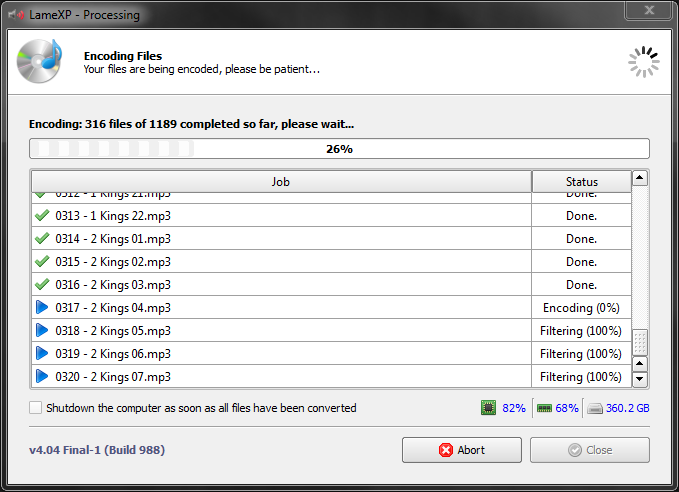Viewport: 679px width, 492px height.
Task: Click the CPU usage chip icon
Action: pos(488,408)
